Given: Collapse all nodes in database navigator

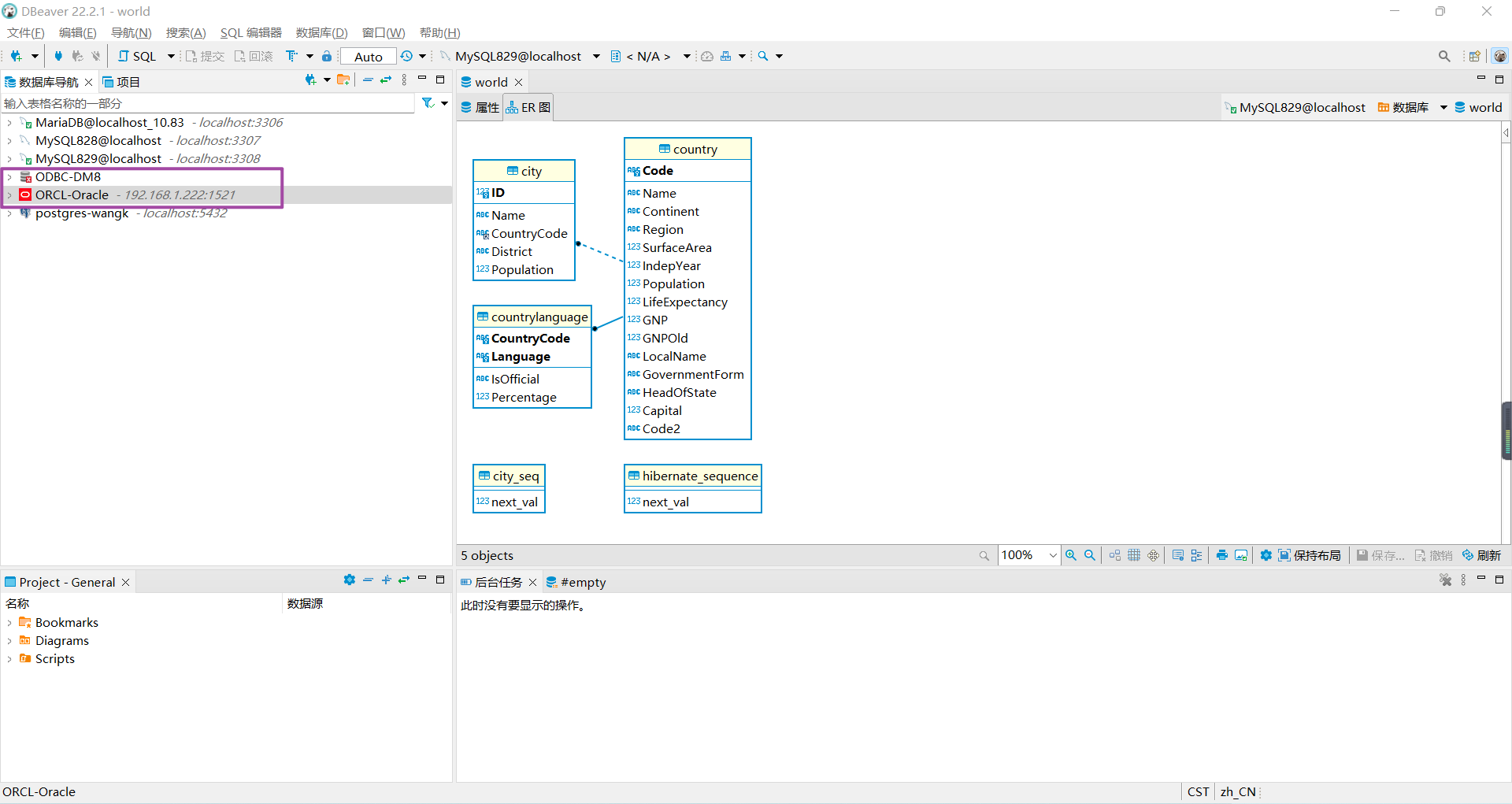Looking at the screenshot, I should coord(368,80).
